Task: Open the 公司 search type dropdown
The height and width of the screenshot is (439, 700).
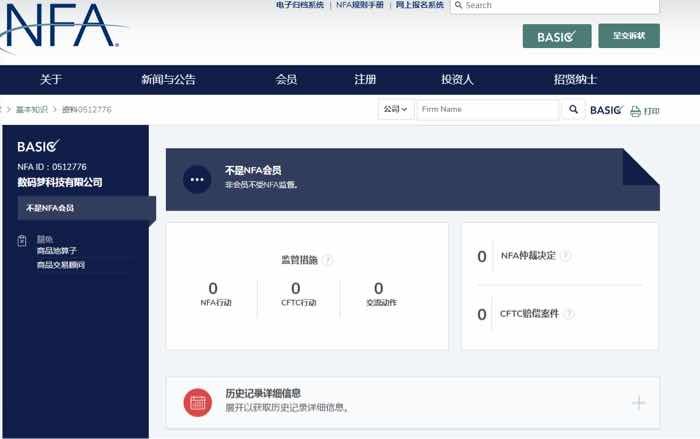Action: pos(395,109)
